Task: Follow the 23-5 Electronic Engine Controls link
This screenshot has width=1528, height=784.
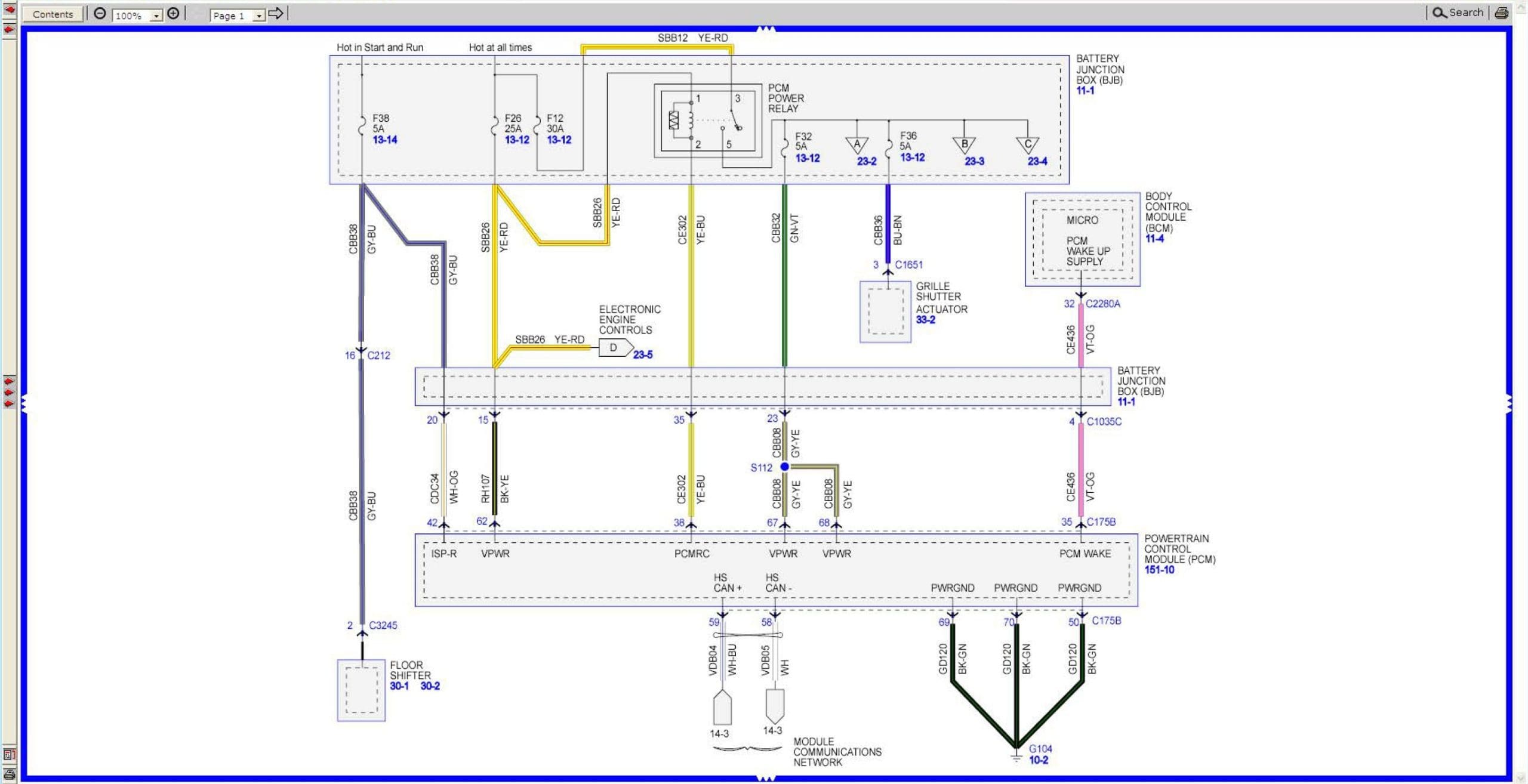Action: [x=643, y=354]
